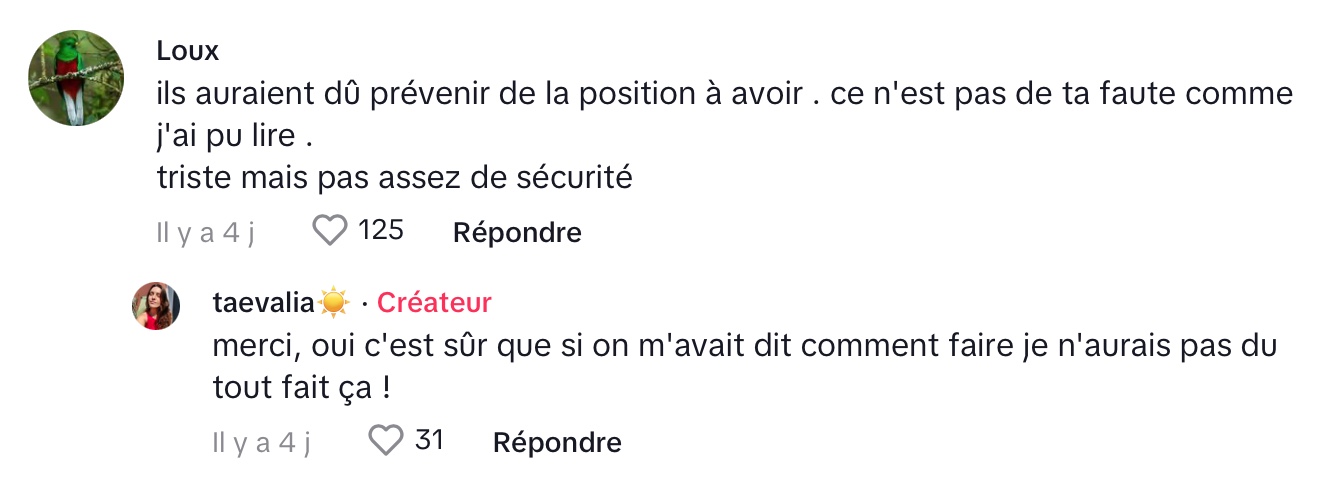Click the line starting 'ils auraient dû prévenir'
The height and width of the screenshot is (488, 1332).
tap(725, 94)
